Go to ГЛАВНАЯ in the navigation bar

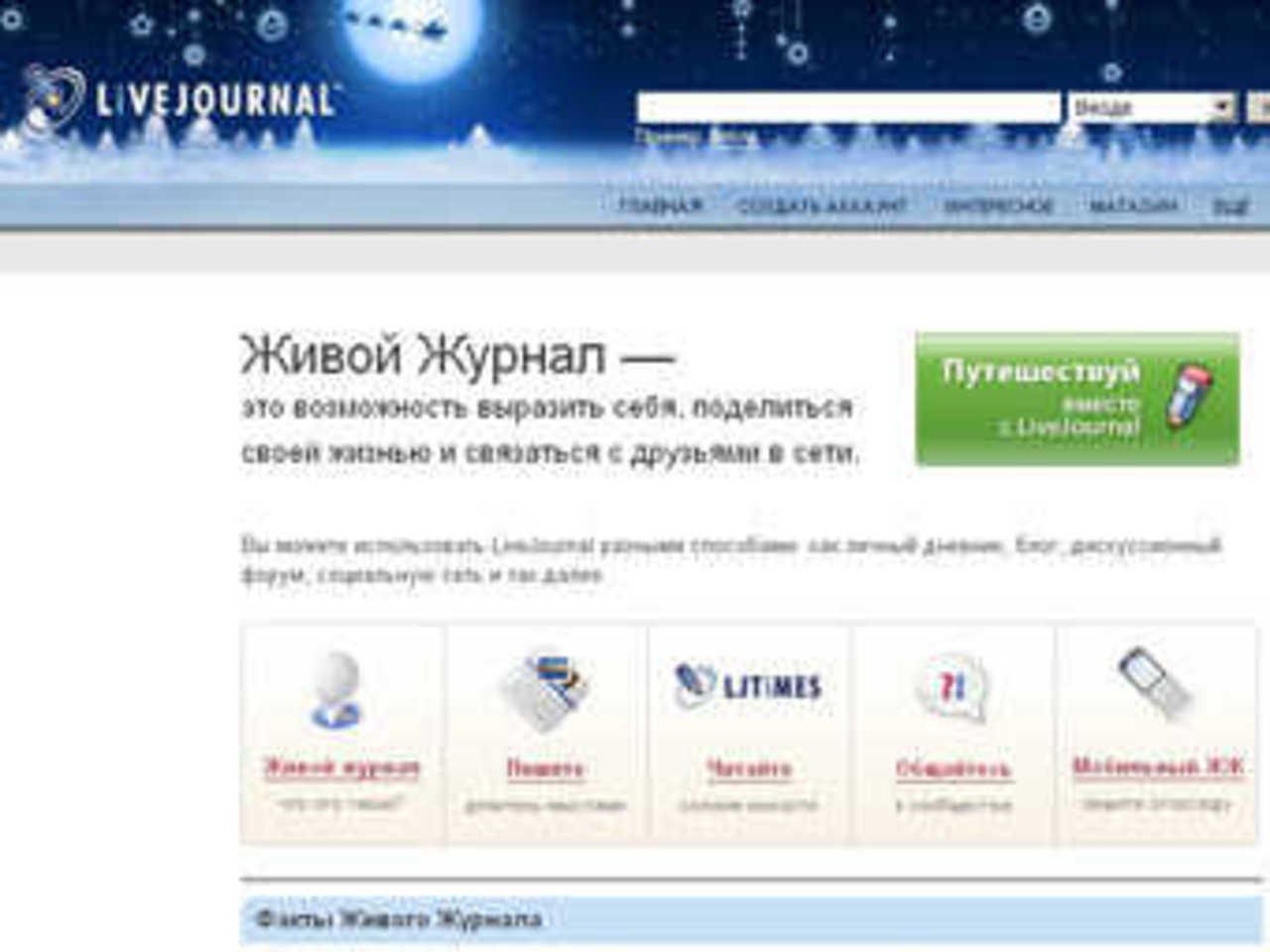click(x=661, y=206)
